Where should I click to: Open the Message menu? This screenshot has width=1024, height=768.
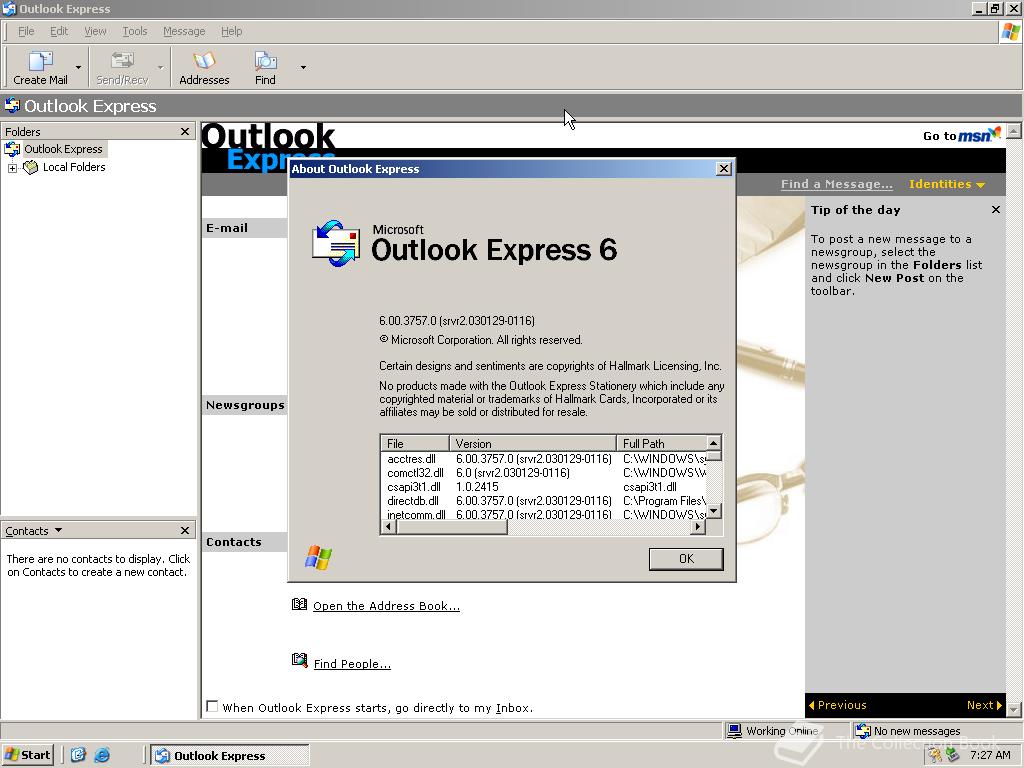coord(184,31)
